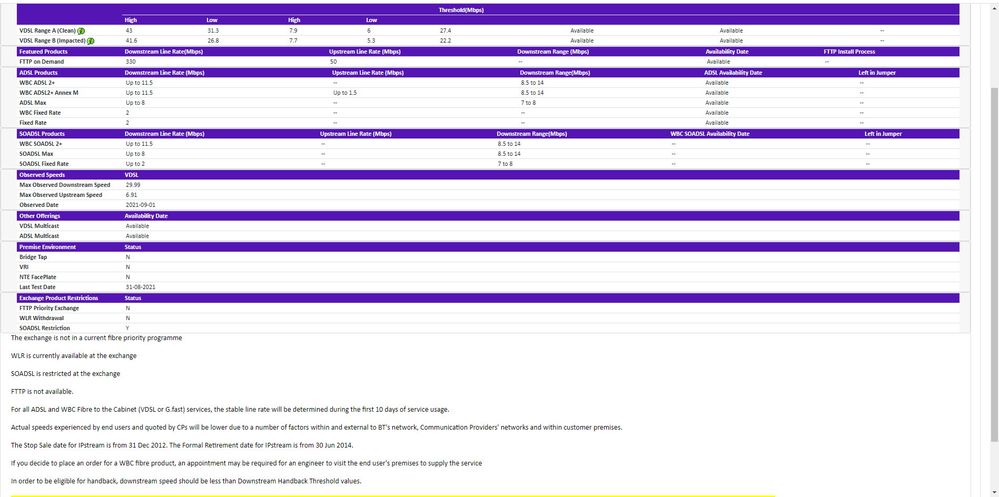Select the VDSL Multicast row label
Viewport: 999px width, 497px height.
coord(41,226)
